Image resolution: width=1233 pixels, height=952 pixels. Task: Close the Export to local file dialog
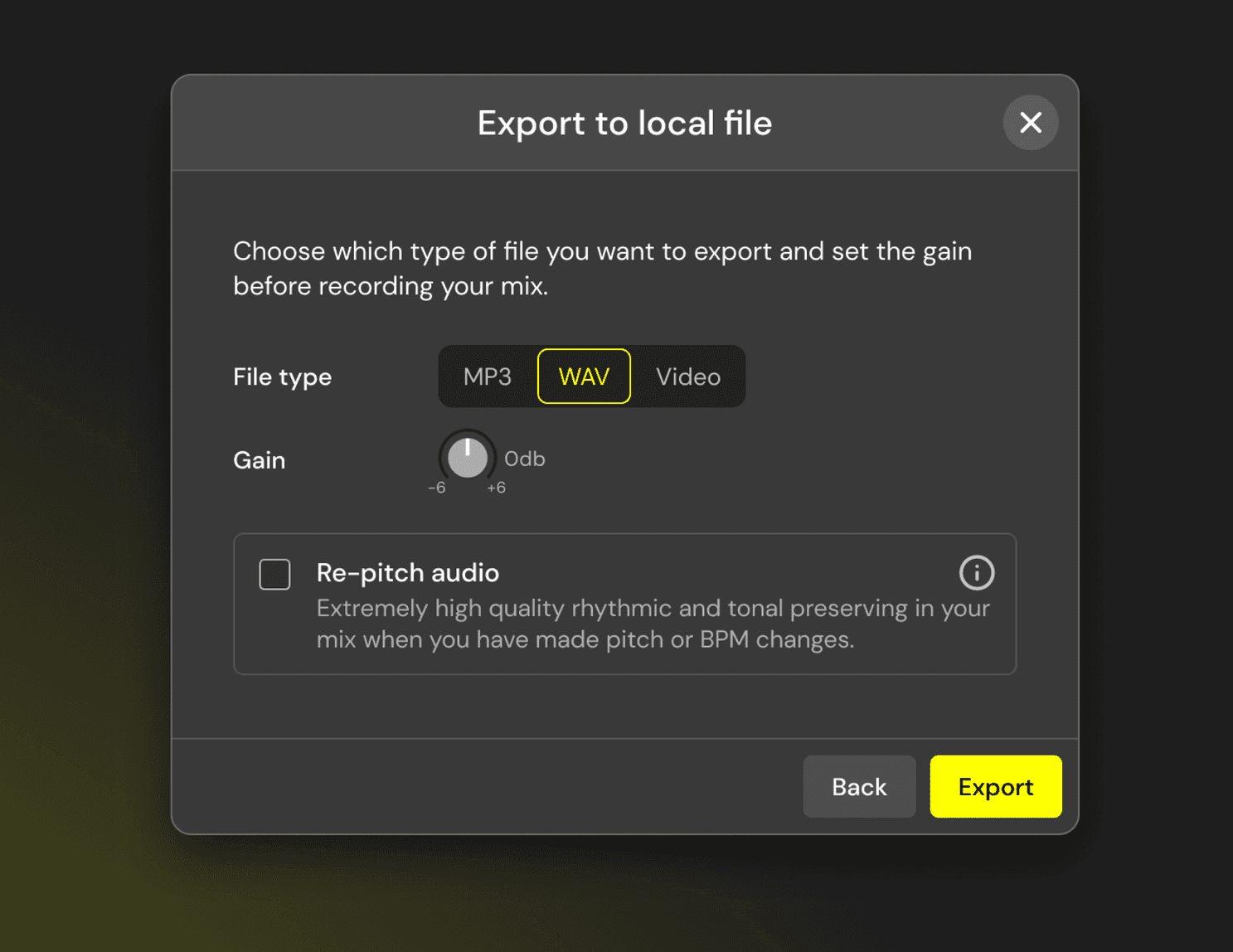[1030, 123]
